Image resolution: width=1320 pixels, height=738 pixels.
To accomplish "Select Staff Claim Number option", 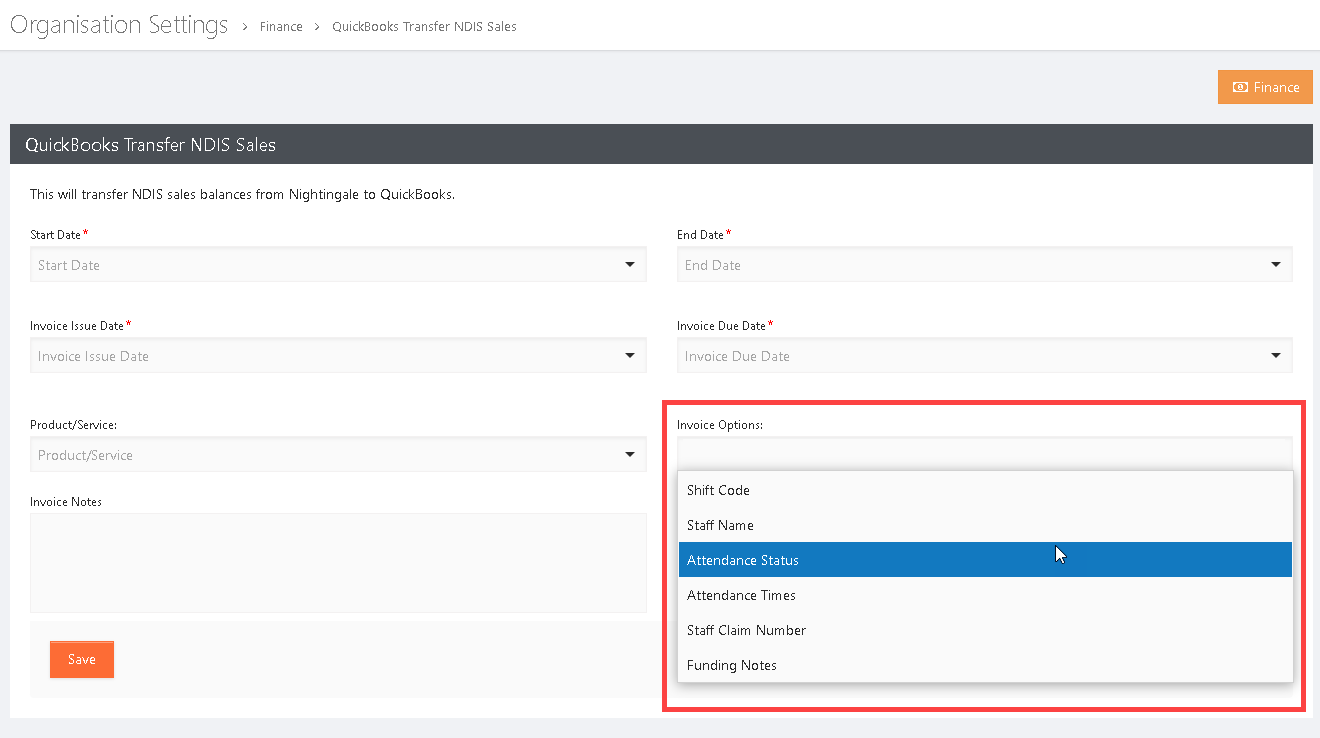I will 985,630.
